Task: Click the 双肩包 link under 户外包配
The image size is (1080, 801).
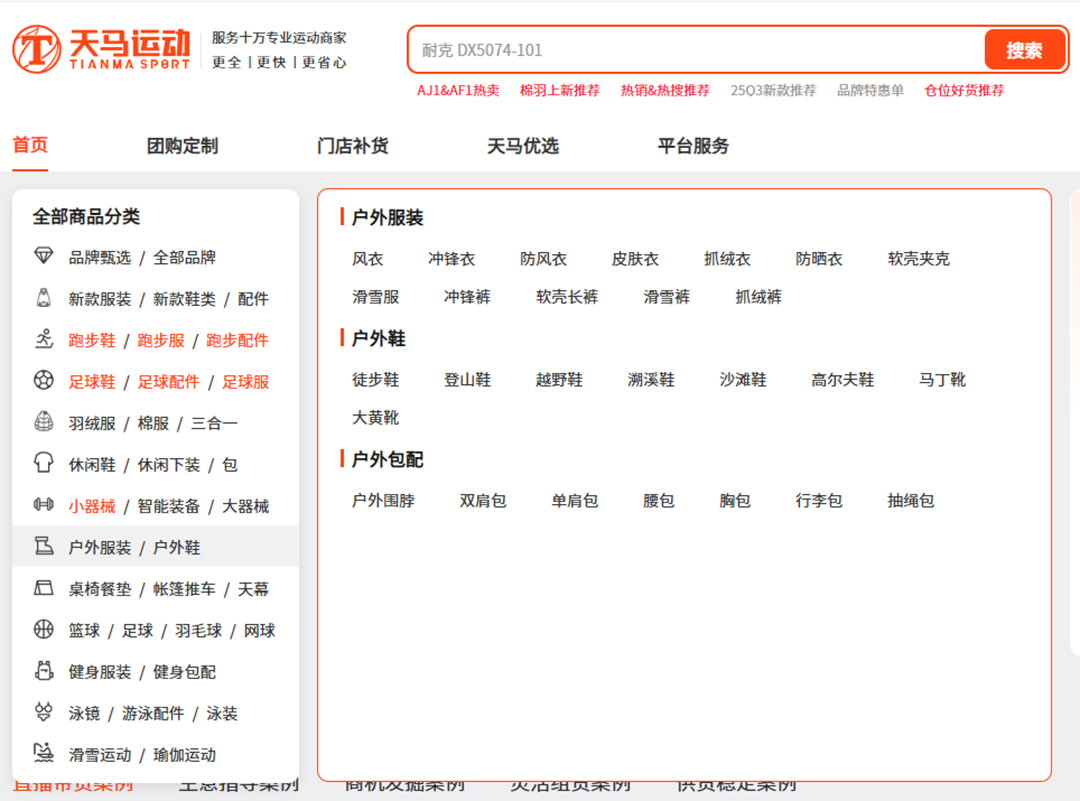Action: pyautogui.click(x=481, y=501)
